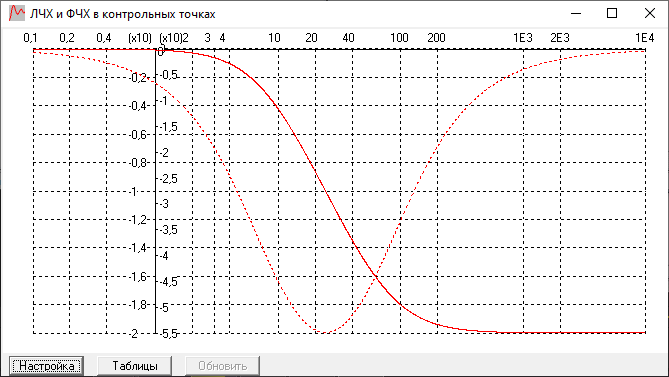This screenshot has height=377, width=669.
Task: Click frequency axis label '100'
Action: point(399,38)
